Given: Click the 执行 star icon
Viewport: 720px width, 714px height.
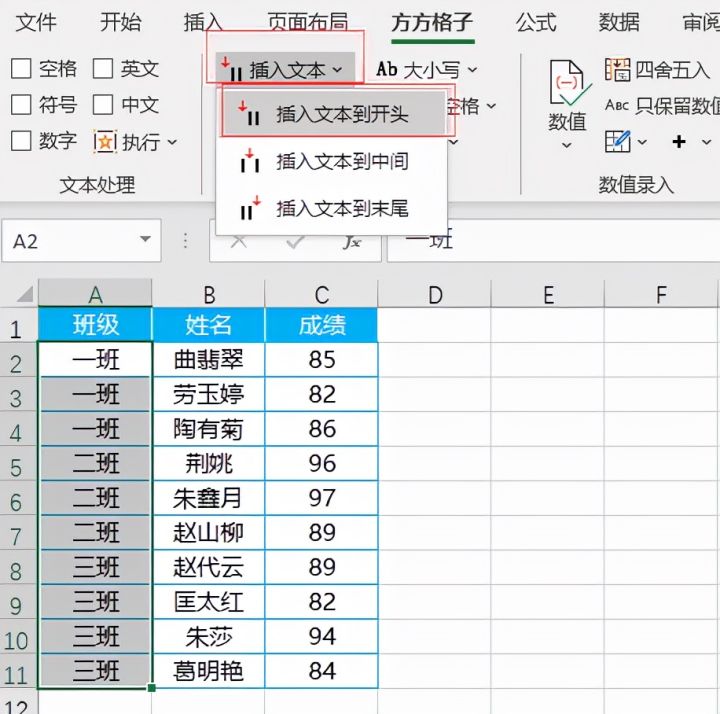Looking at the screenshot, I should pos(105,141).
